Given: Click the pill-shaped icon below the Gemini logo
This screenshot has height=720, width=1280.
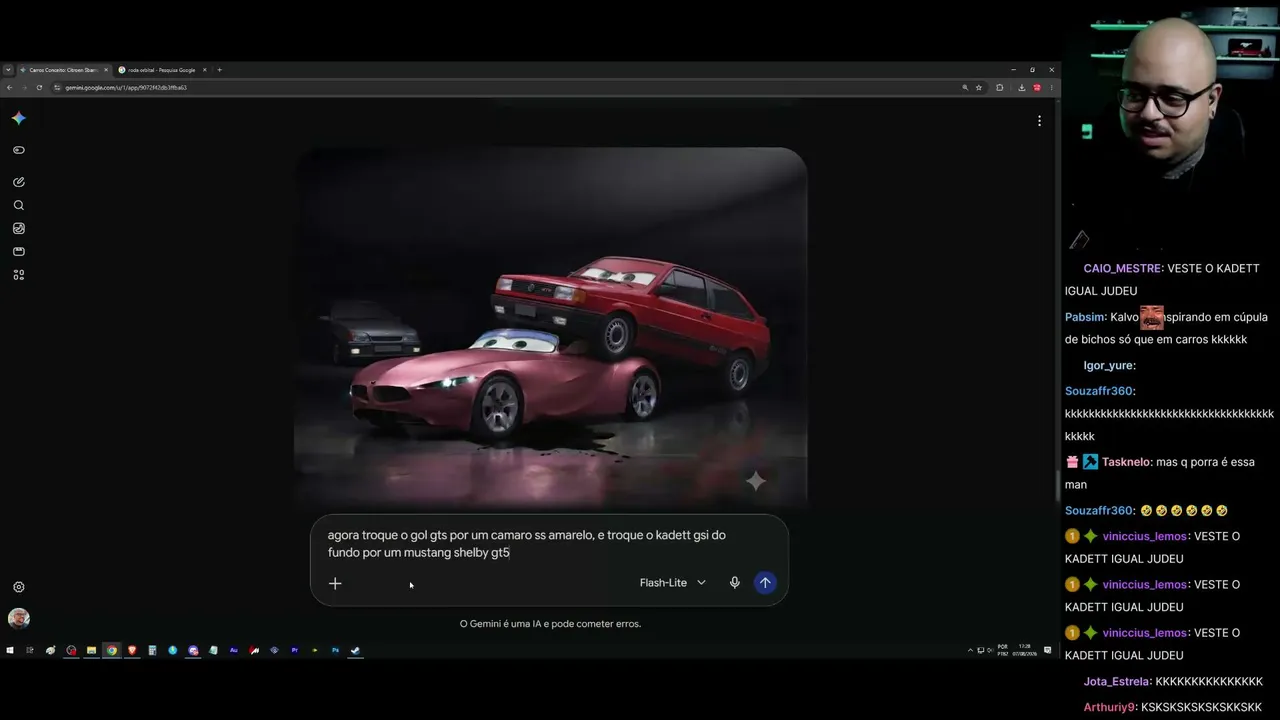Looking at the screenshot, I should pyautogui.click(x=18, y=150).
